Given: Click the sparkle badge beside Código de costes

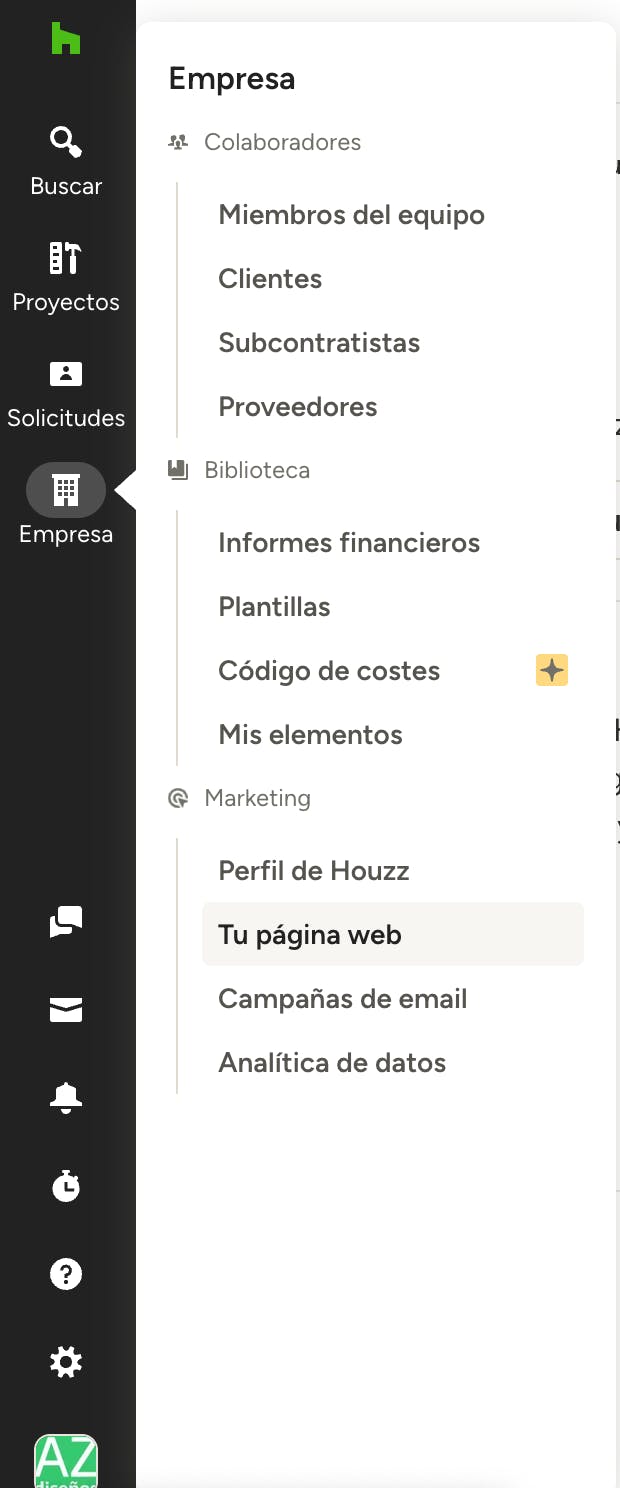Looking at the screenshot, I should (552, 670).
